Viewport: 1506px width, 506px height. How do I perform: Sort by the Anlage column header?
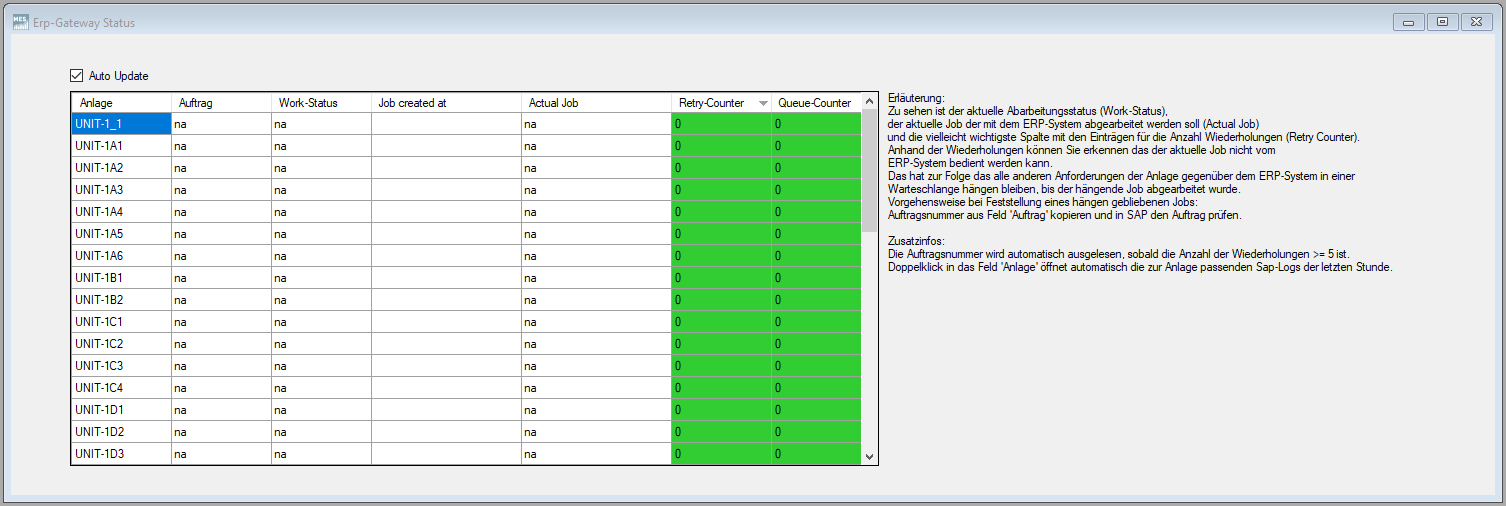point(120,103)
